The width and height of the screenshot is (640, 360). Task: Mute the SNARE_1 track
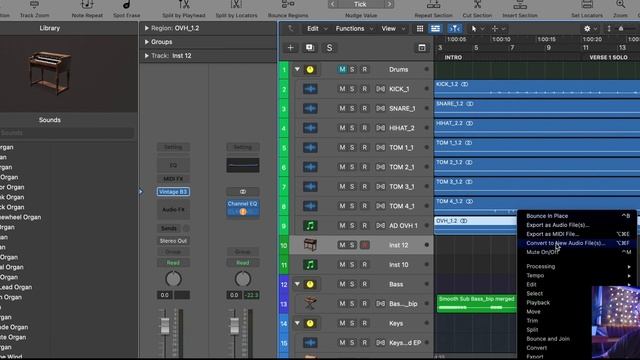pos(342,109)
